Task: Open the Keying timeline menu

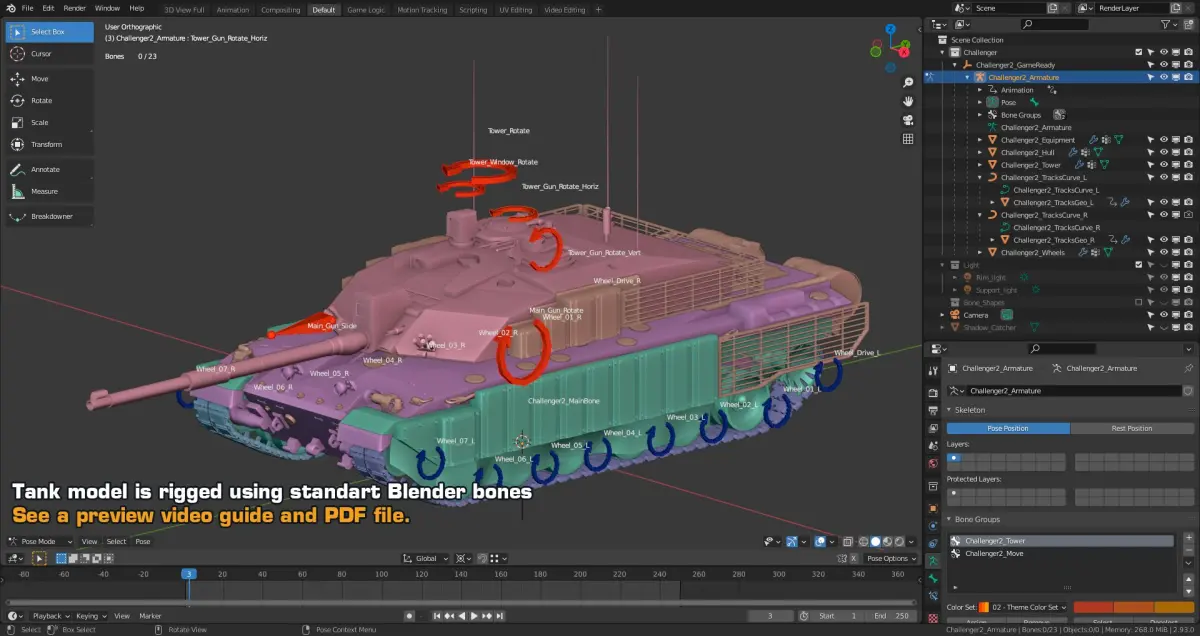Action: point(90,616)
